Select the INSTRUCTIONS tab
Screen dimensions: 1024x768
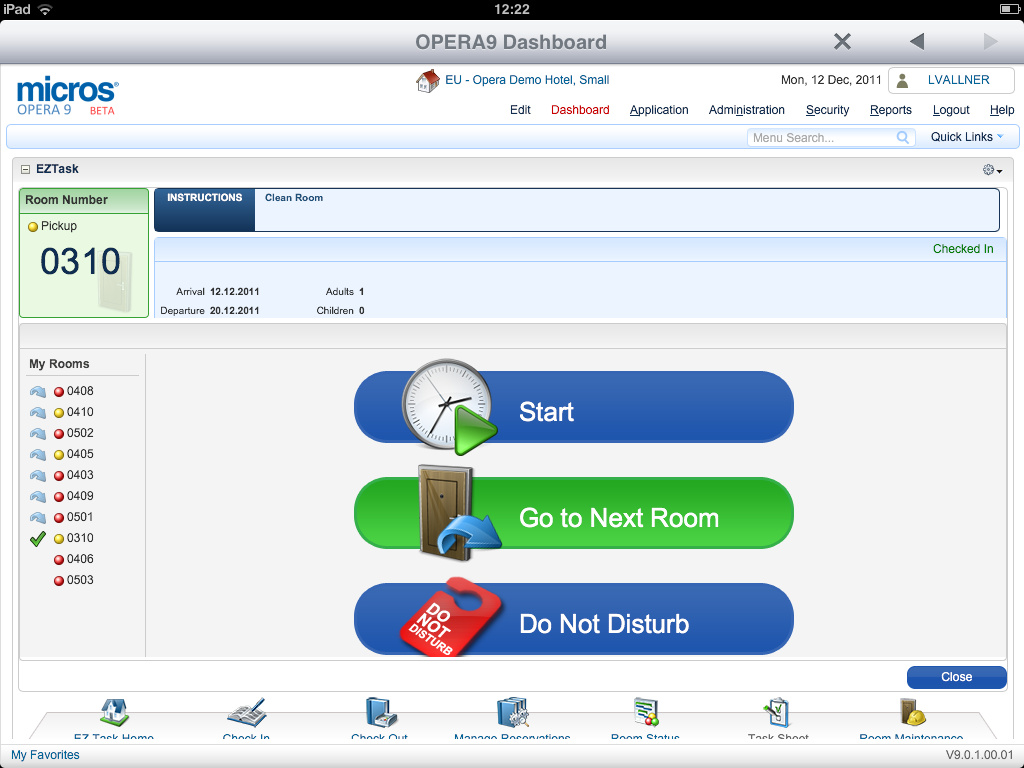click(204, 210)
